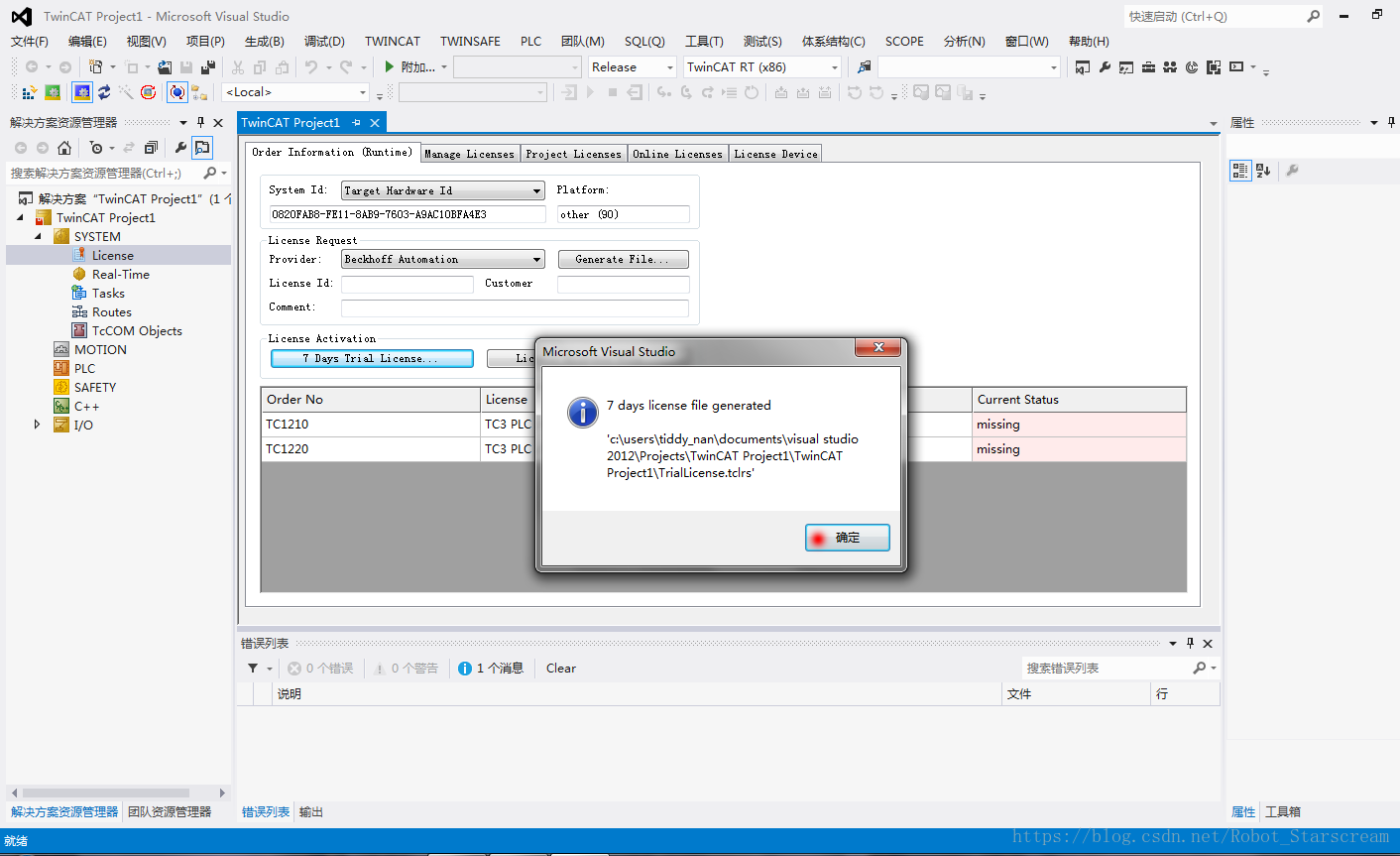Confirm the dialog with 确定 button
This screenshot has width=1400, height=856.
click(847, 538)
